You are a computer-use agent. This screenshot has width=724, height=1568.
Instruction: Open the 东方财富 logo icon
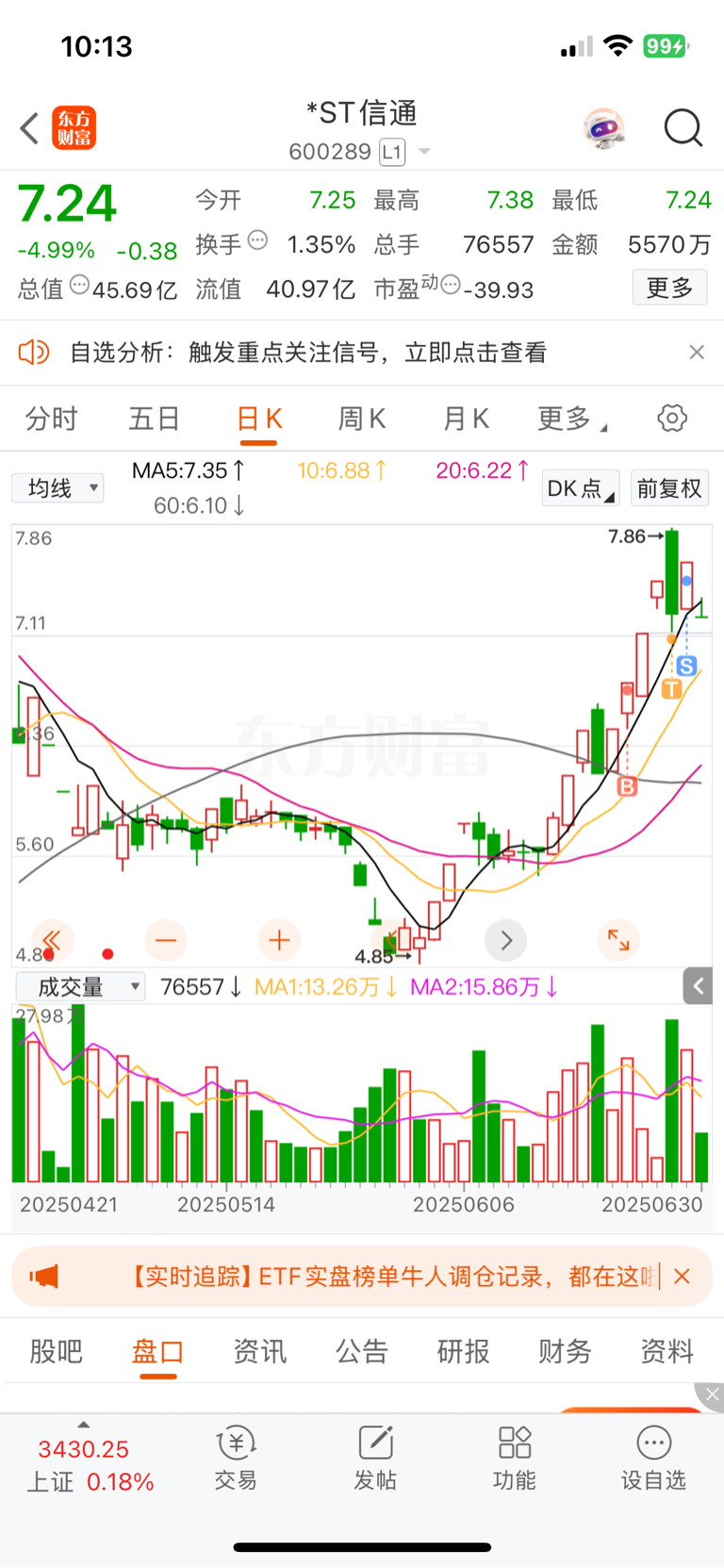coord(74,128)
